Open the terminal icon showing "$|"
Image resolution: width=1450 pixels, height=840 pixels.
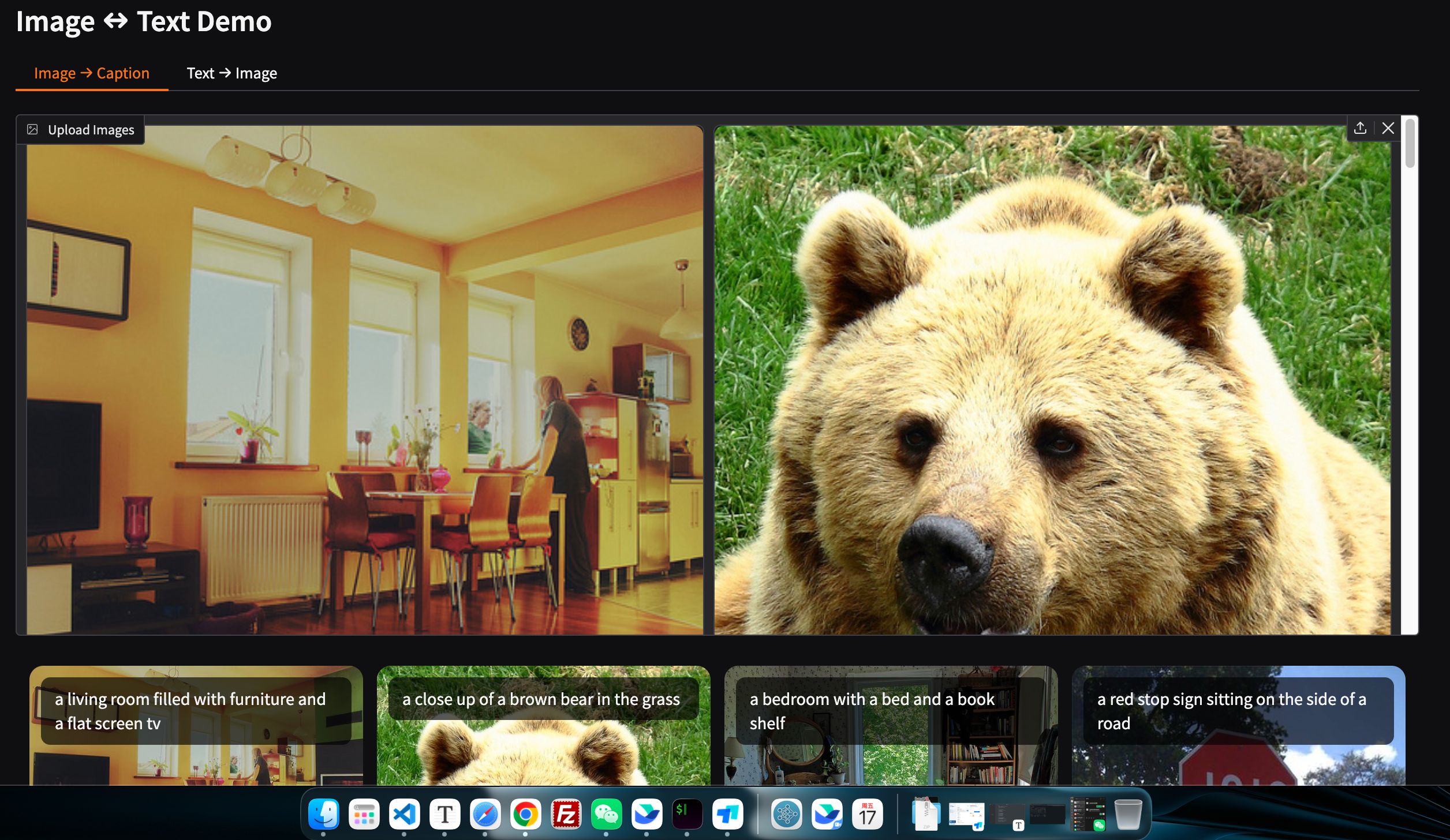(x=687, y=814)
